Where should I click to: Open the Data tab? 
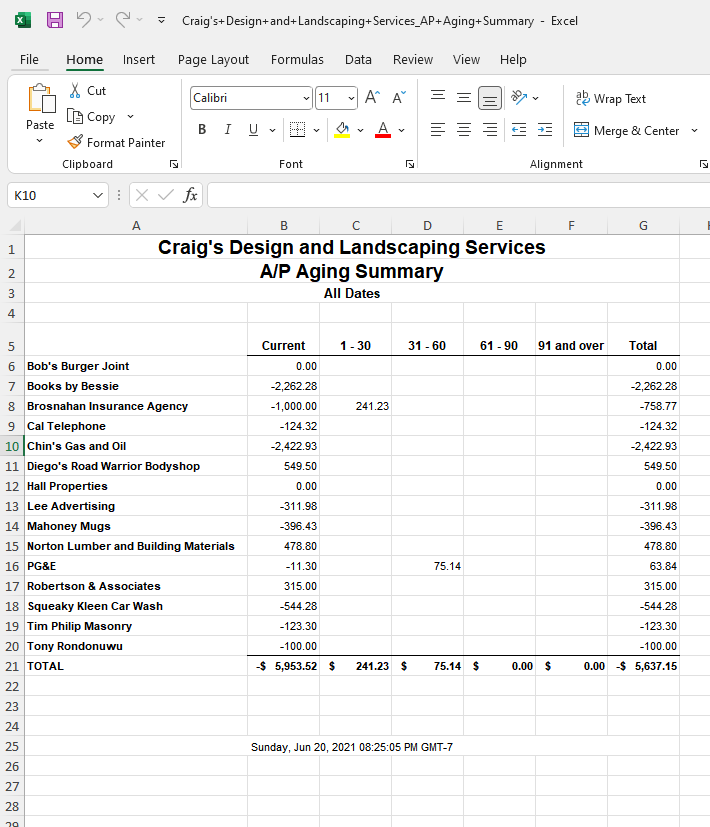358,60
